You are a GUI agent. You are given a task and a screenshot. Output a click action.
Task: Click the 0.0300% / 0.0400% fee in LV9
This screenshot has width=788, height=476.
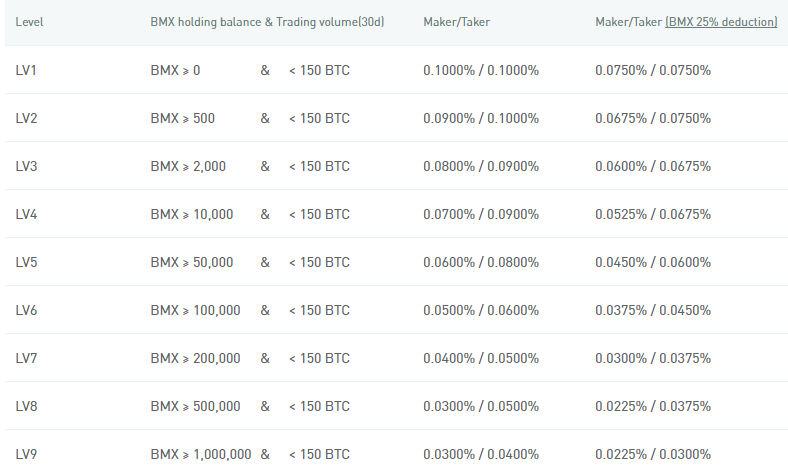pos(481,454)
